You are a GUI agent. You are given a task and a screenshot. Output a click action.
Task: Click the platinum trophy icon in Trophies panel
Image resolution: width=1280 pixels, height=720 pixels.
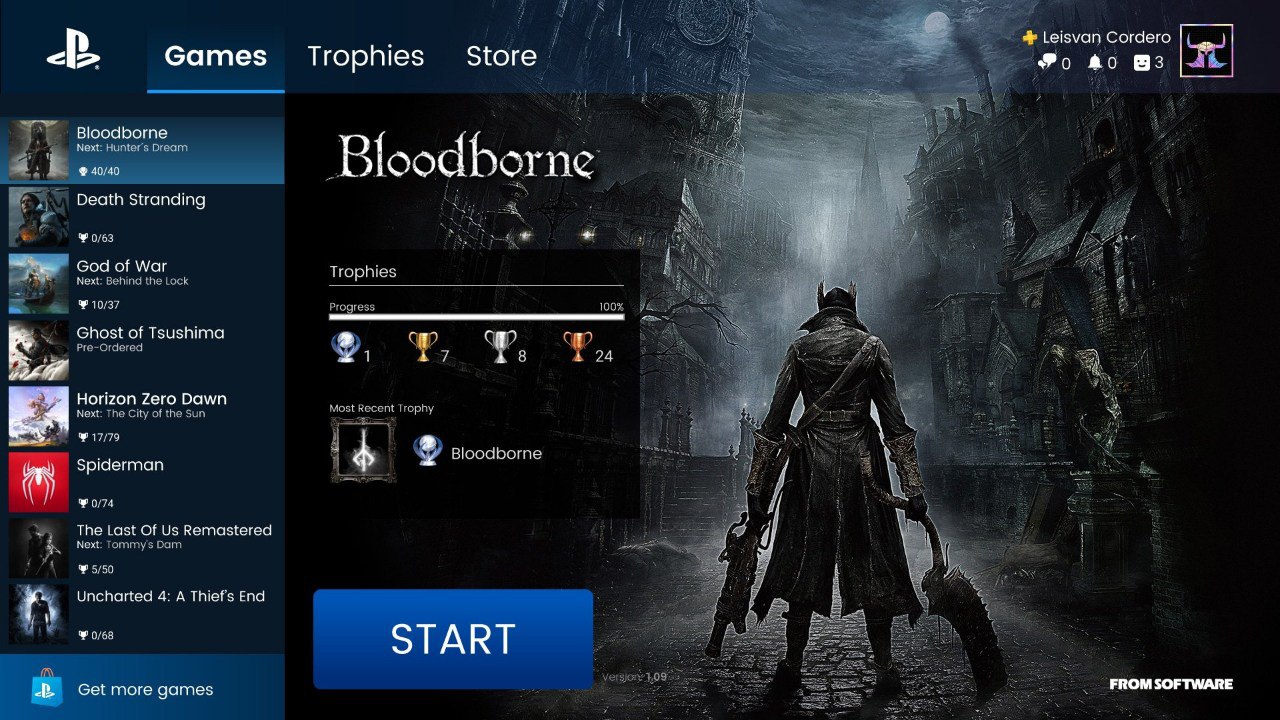coord(345,347)
